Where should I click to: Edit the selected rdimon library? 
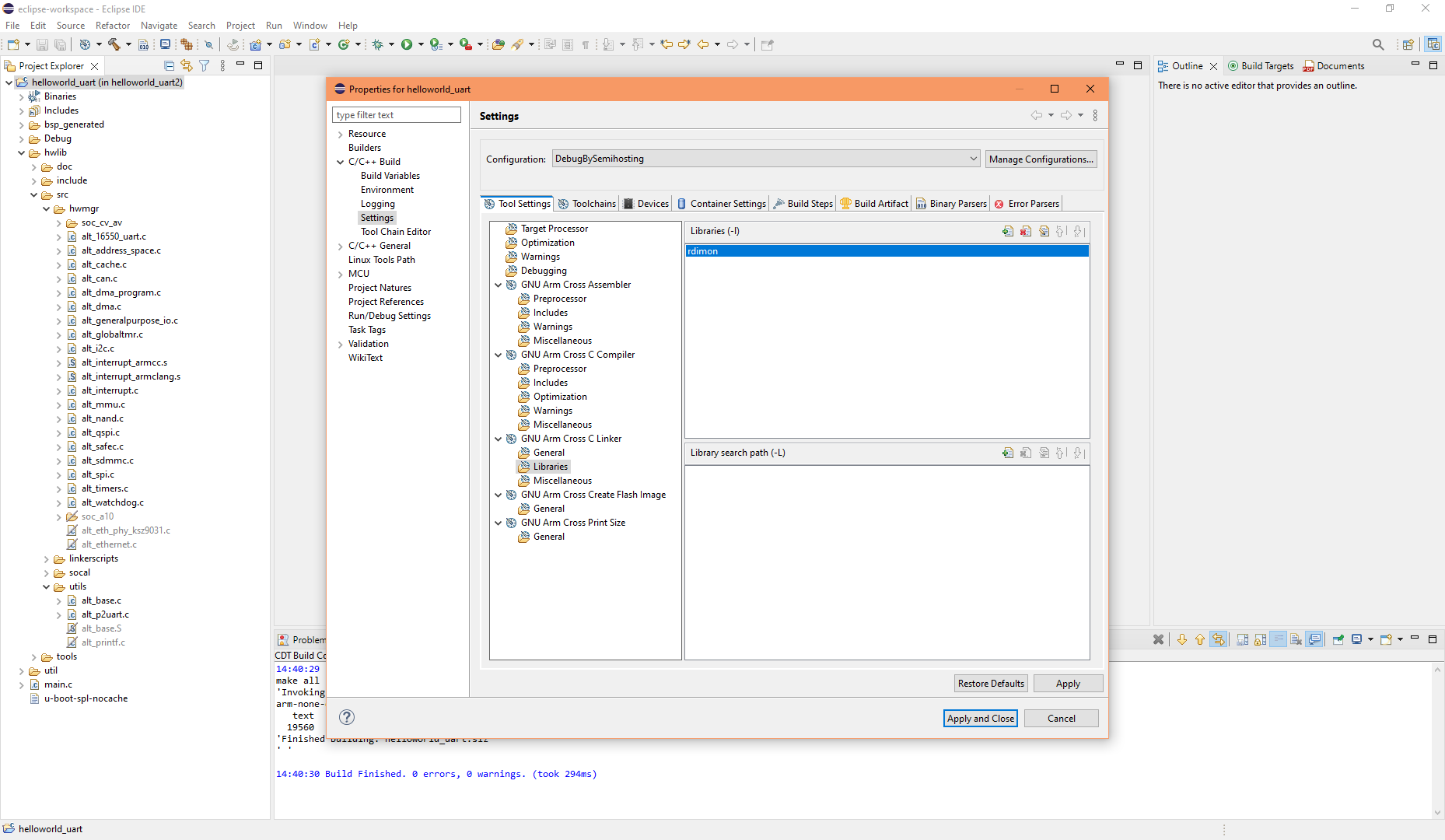click(x=1044, y=231)
